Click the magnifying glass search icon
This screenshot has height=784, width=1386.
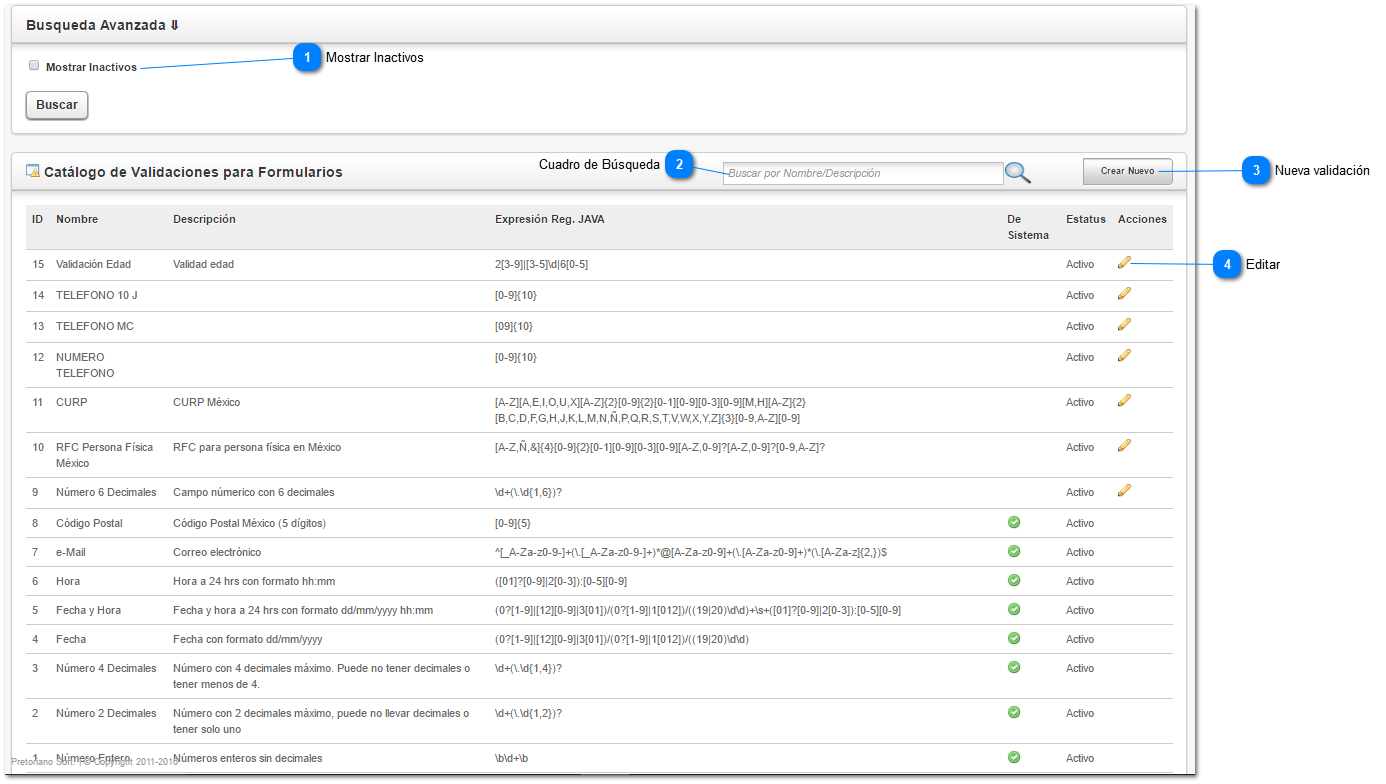tap(1018, 173)
